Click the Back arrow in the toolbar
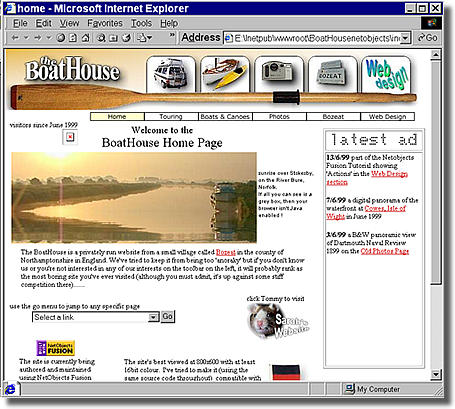Viewport: 455px width, 409px height. (x=15, y=38)
